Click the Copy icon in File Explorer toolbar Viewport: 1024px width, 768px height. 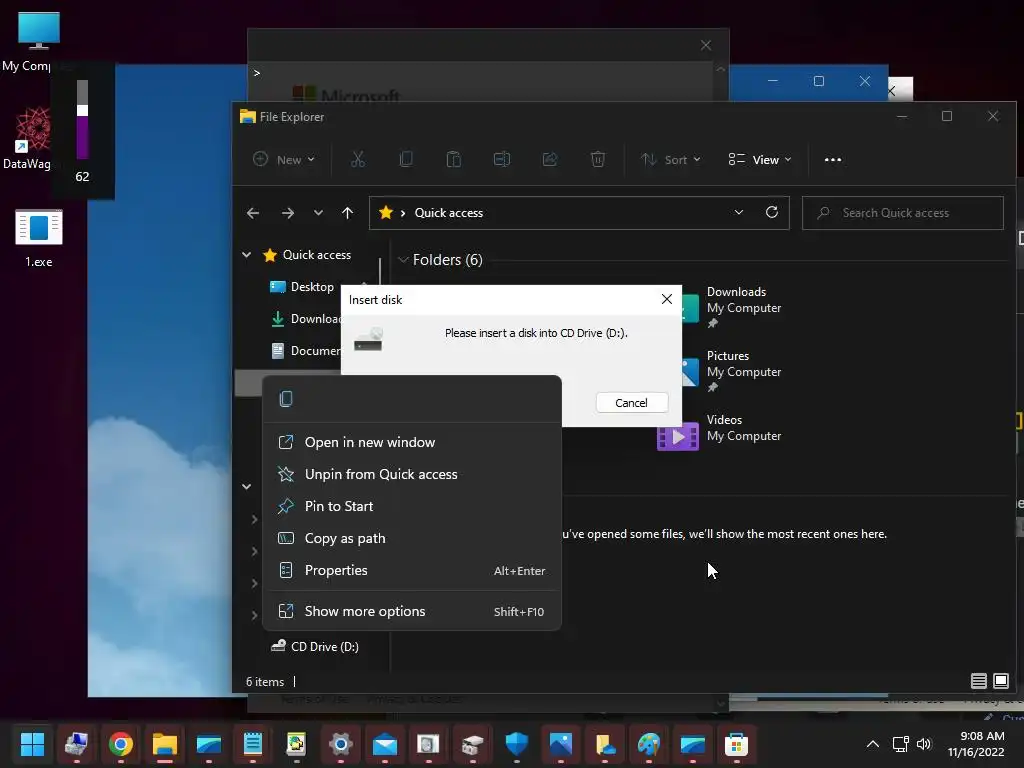click(x=406, y=159)
